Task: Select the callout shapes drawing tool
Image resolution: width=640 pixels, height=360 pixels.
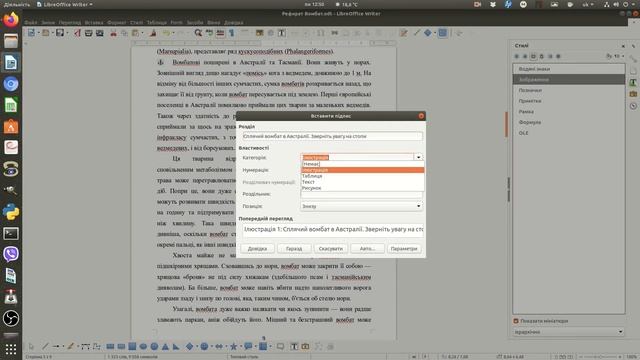Action: (x=248, y=347)
